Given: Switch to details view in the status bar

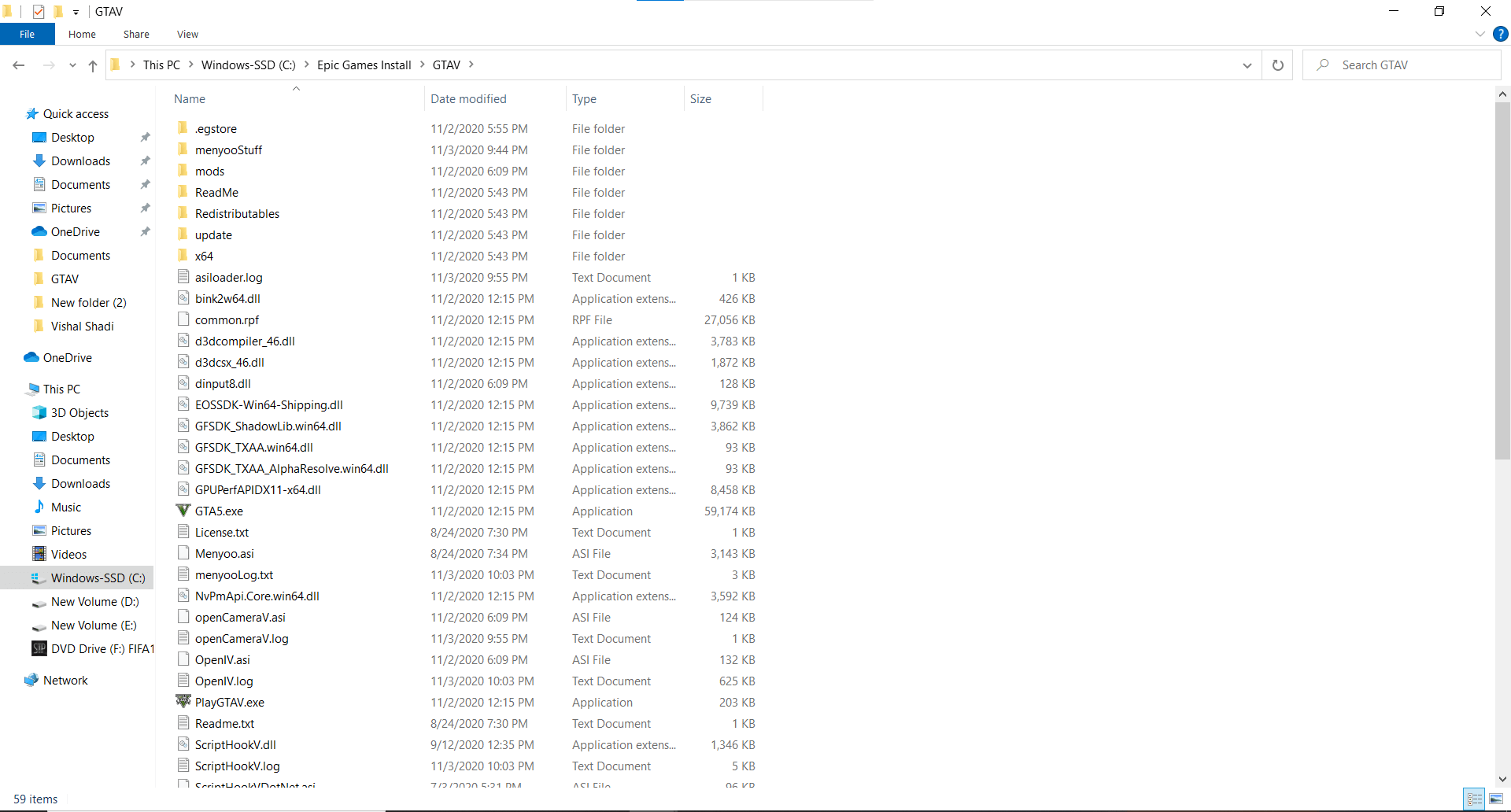Looking at the screenshot, I should (1475, 799).
